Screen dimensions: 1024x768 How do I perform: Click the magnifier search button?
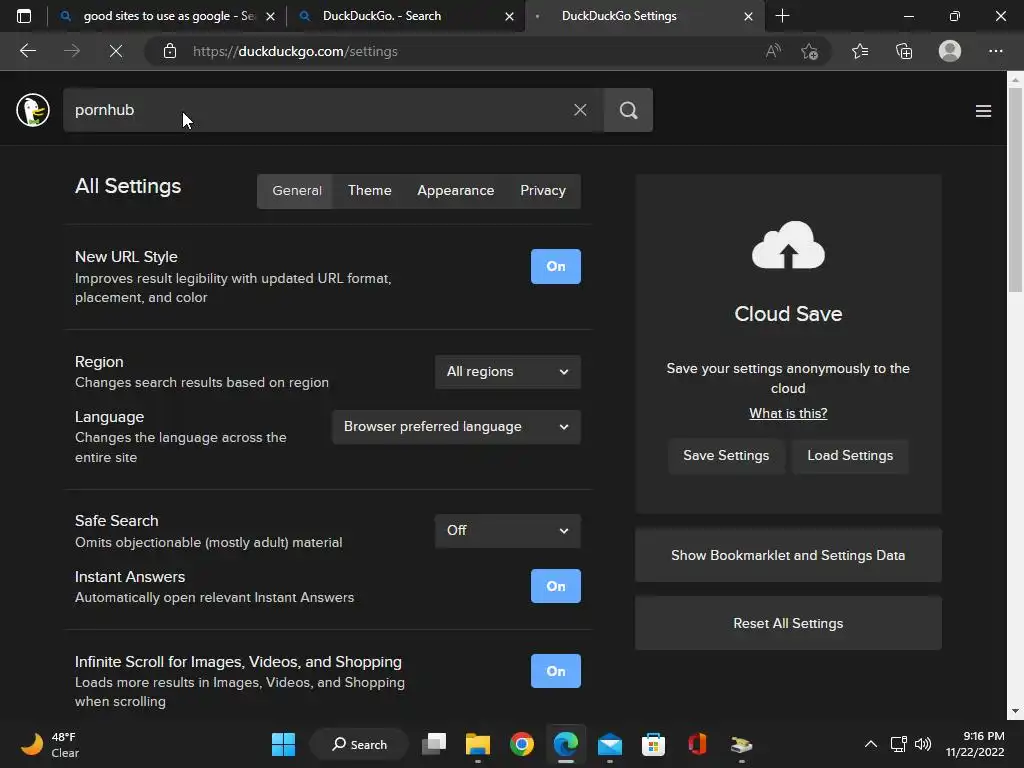coord(628,110)
